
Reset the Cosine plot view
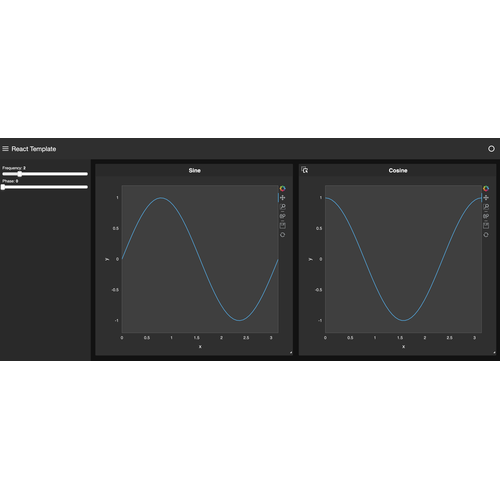click(x=486, y=235)
